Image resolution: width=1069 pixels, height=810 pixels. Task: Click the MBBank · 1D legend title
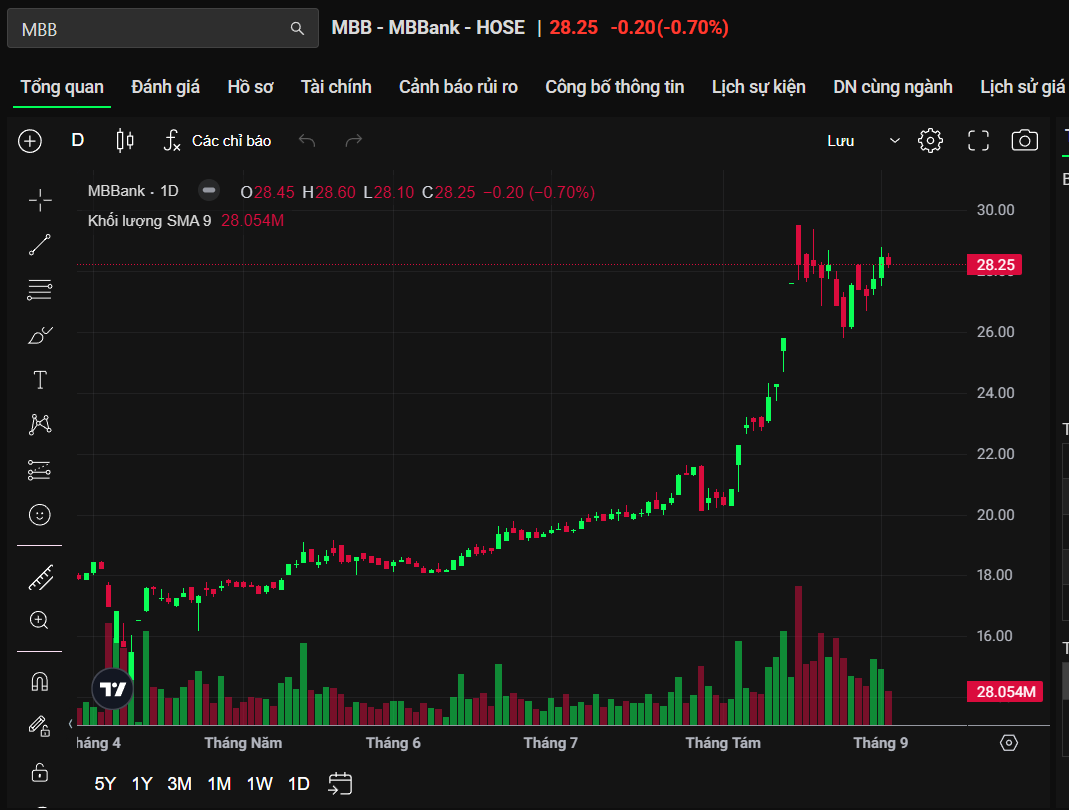[x=133, y=191]
